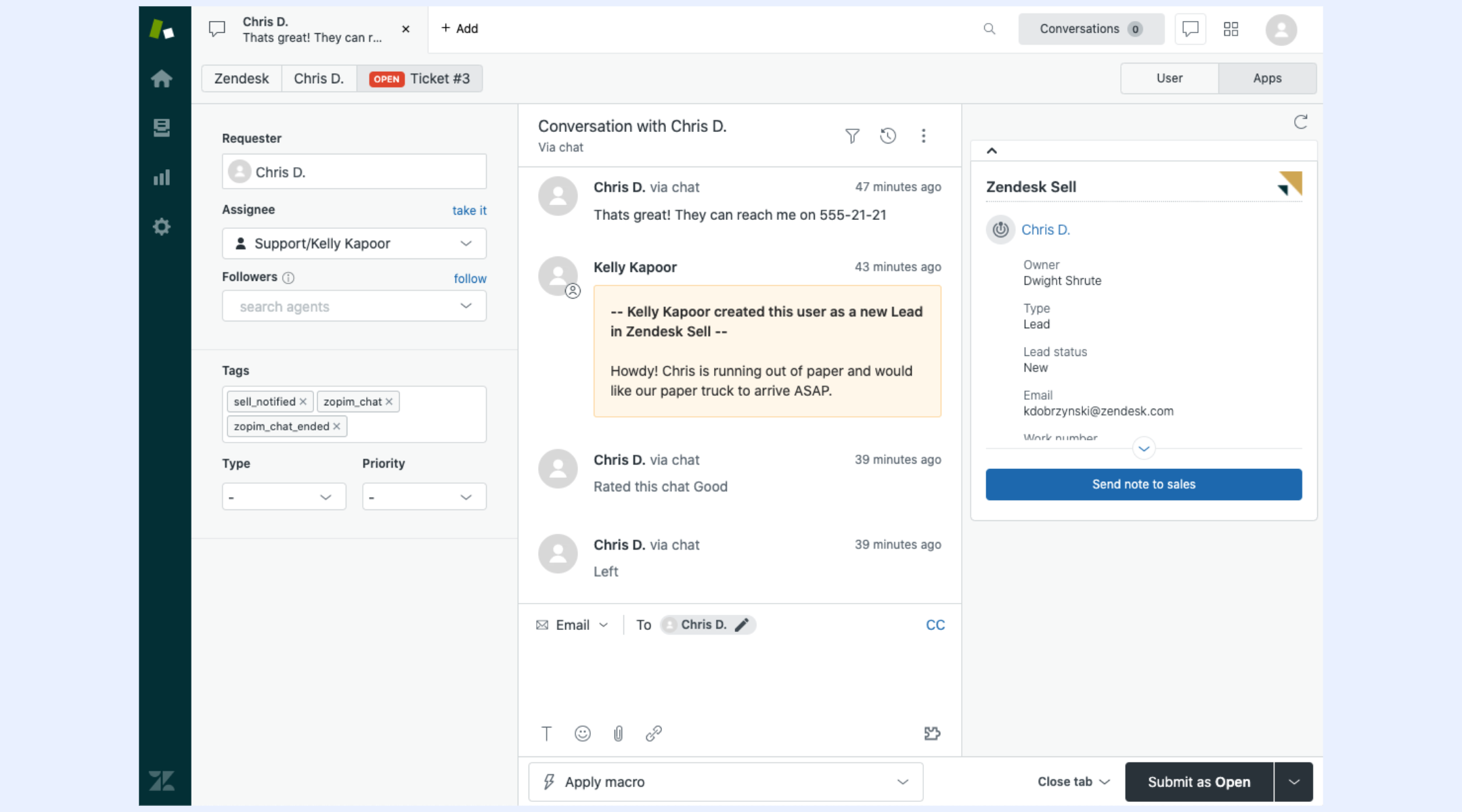Image resolution: width=1462 pixels, height=812 pixels.
Task: Refresh the apps panel
Action: point(1300,122)
